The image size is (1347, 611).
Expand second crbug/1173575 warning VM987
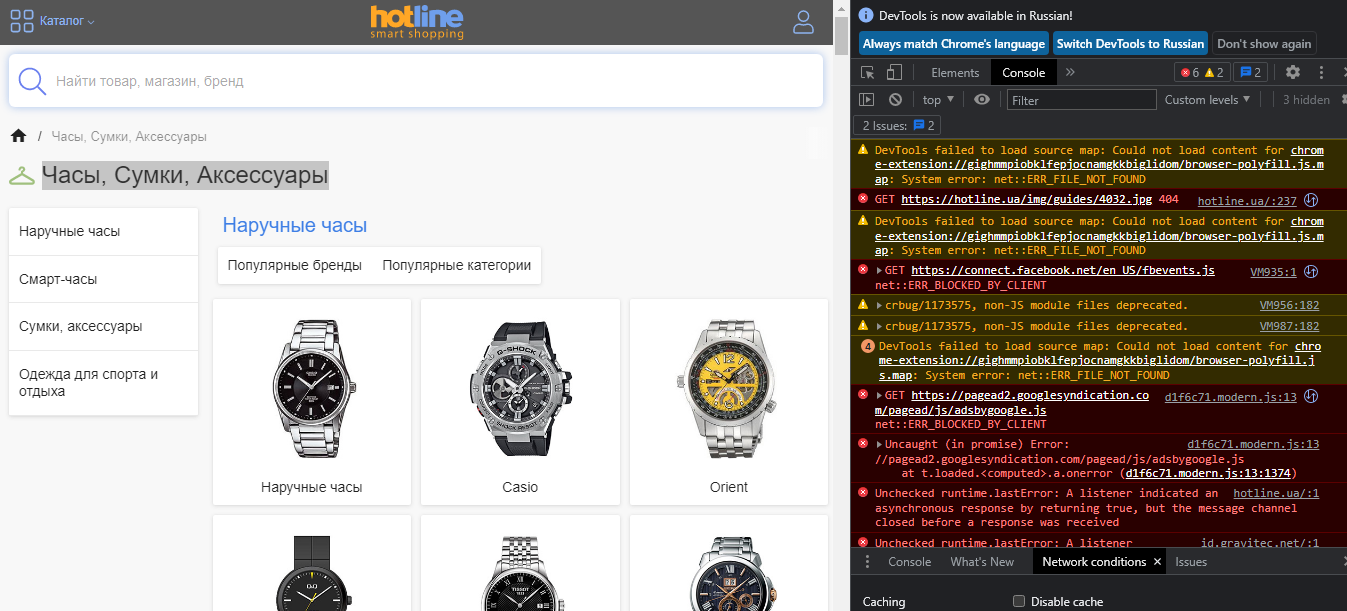(880, 326)
